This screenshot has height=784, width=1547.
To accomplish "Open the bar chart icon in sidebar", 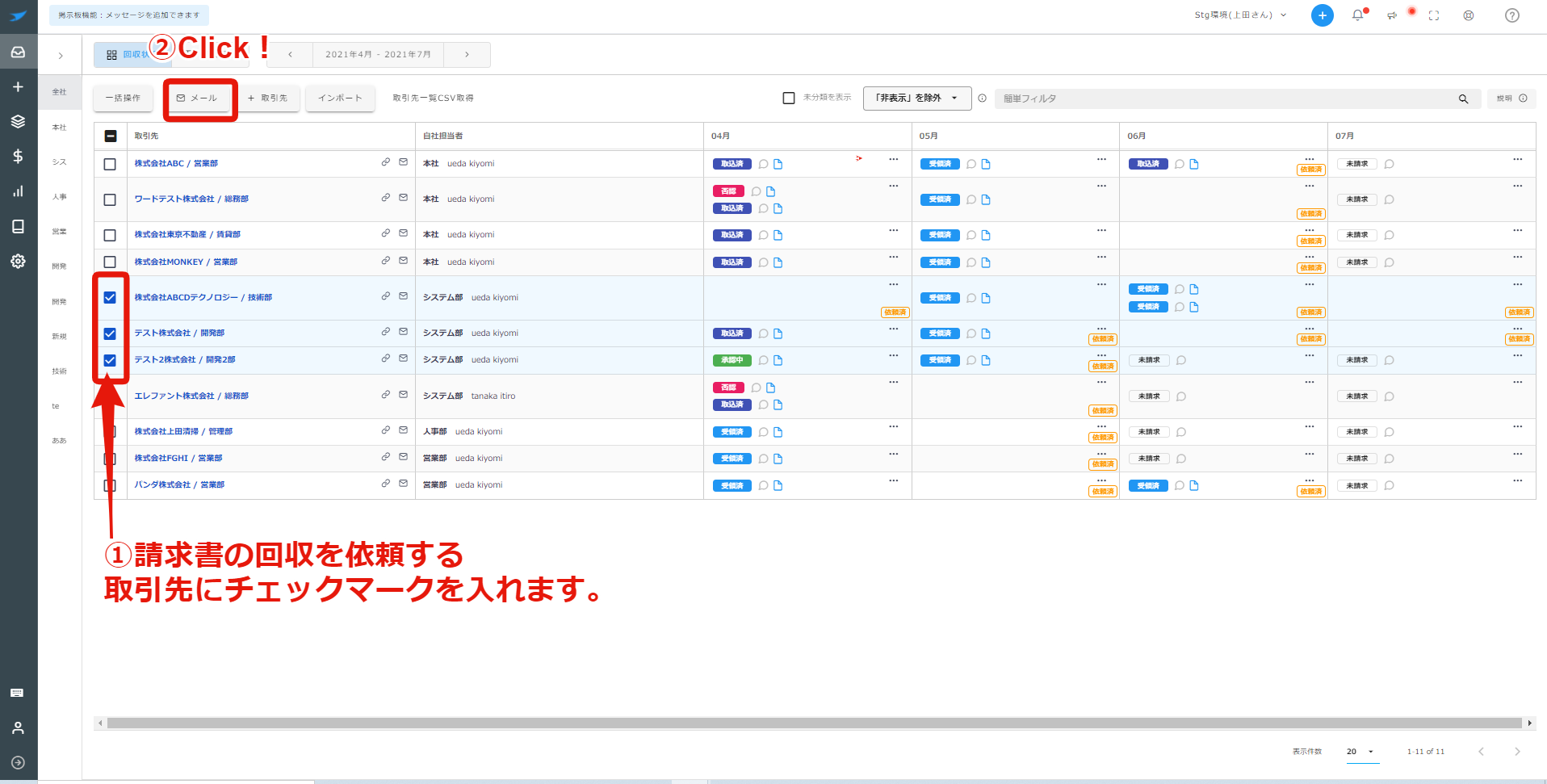I will (x=18, y=191).
